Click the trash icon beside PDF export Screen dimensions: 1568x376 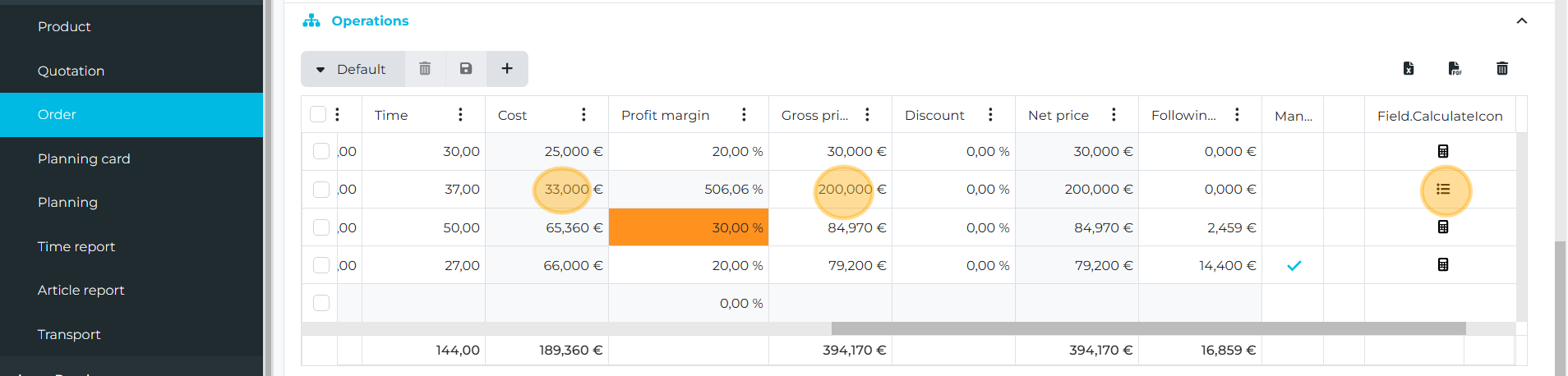[x=1501, y=69]
